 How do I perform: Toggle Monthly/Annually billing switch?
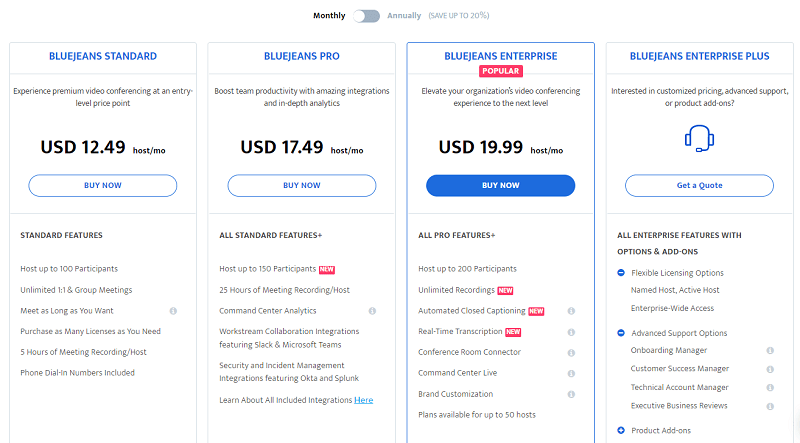coord(366,16)
